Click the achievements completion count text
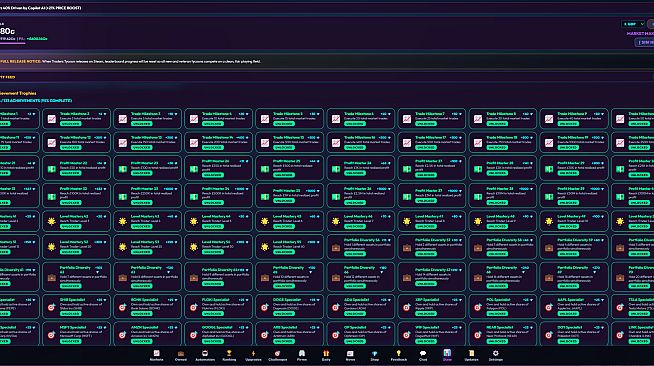The width and height of the screenshot is (654, 366). (x=36, y=100)
